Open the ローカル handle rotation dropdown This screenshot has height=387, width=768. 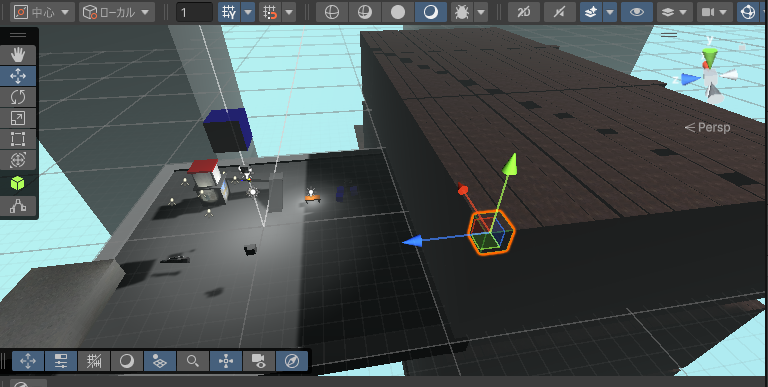117,12
